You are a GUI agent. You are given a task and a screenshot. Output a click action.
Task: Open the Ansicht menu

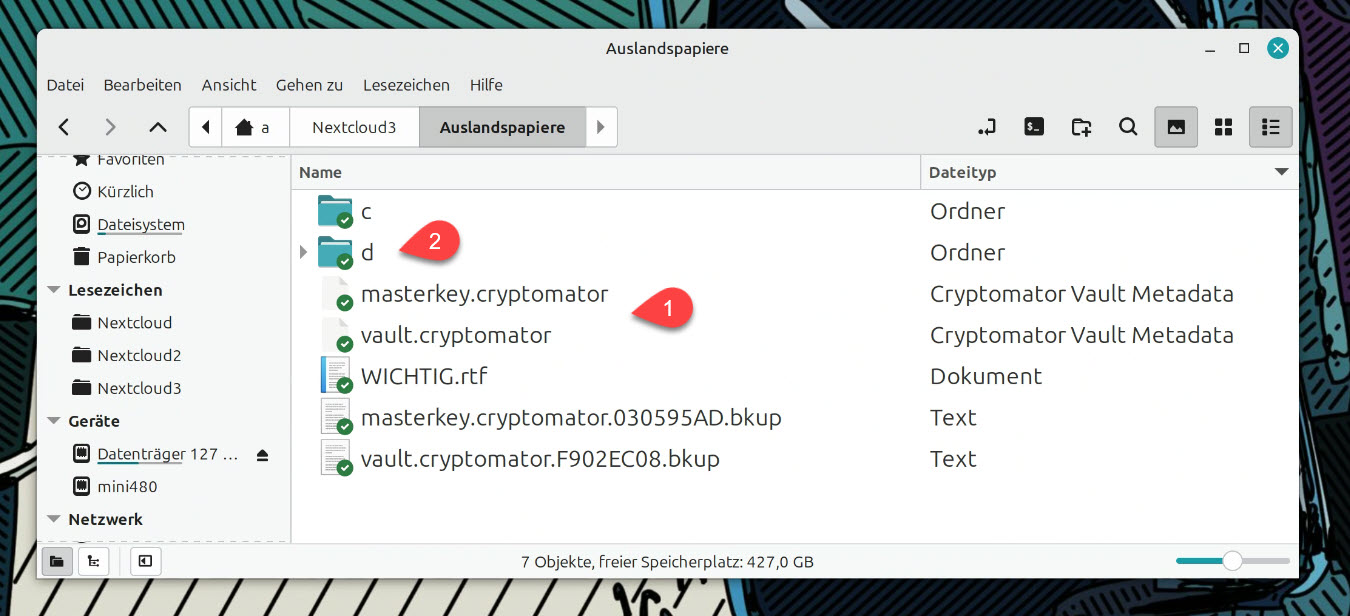click(229, 85)
